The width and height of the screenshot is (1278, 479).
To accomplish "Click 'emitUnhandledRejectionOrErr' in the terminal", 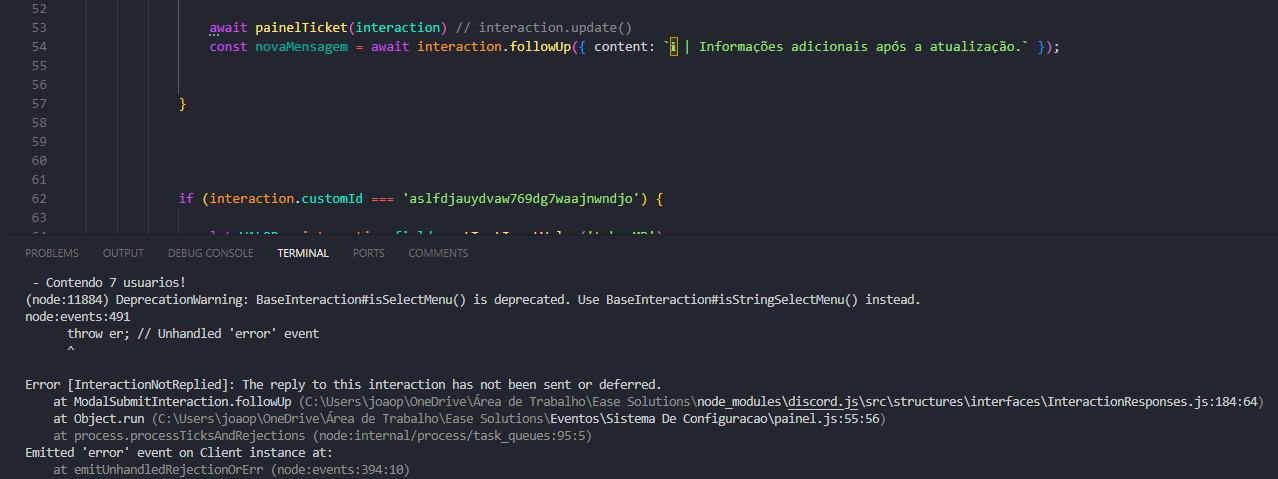I will [x=171, y=470].
